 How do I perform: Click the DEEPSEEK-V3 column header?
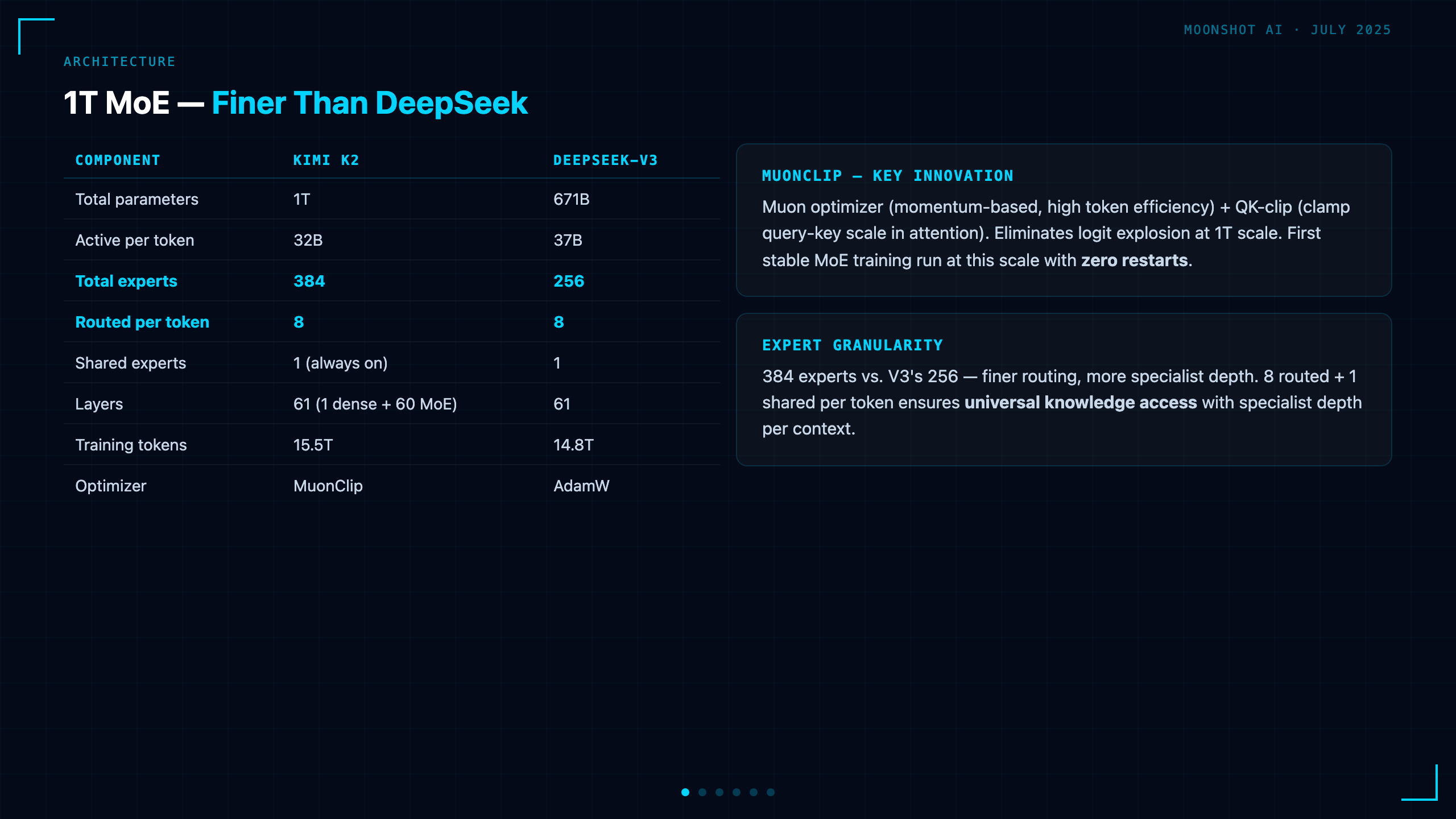tap(606, 160)
